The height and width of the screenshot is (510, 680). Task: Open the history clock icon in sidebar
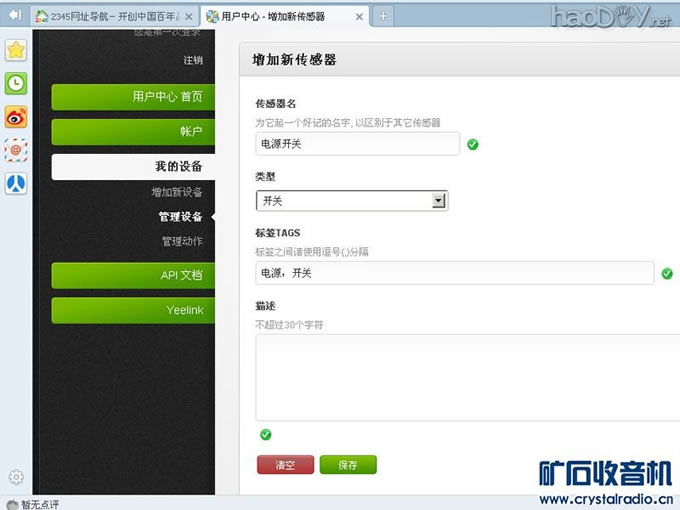(16, 83)
